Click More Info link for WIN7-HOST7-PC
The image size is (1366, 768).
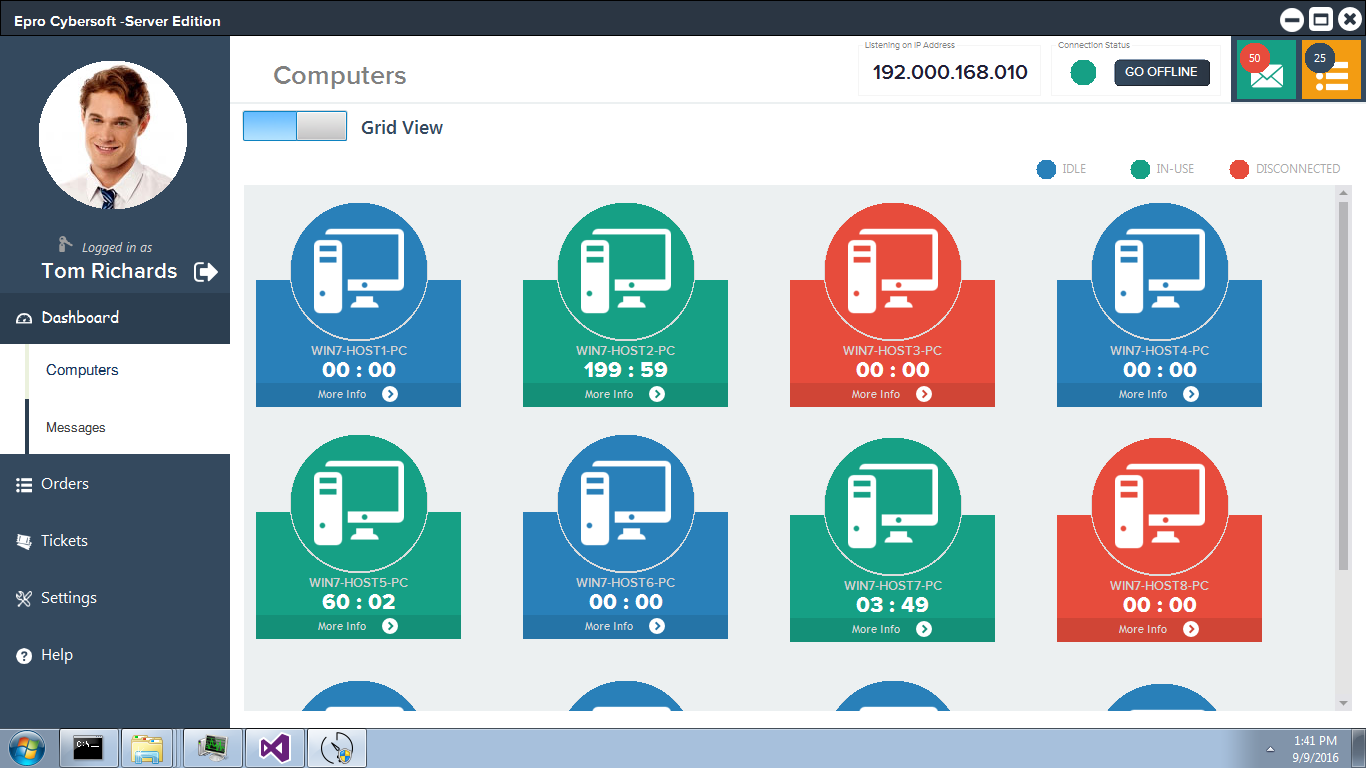click(x=876, y=629)
